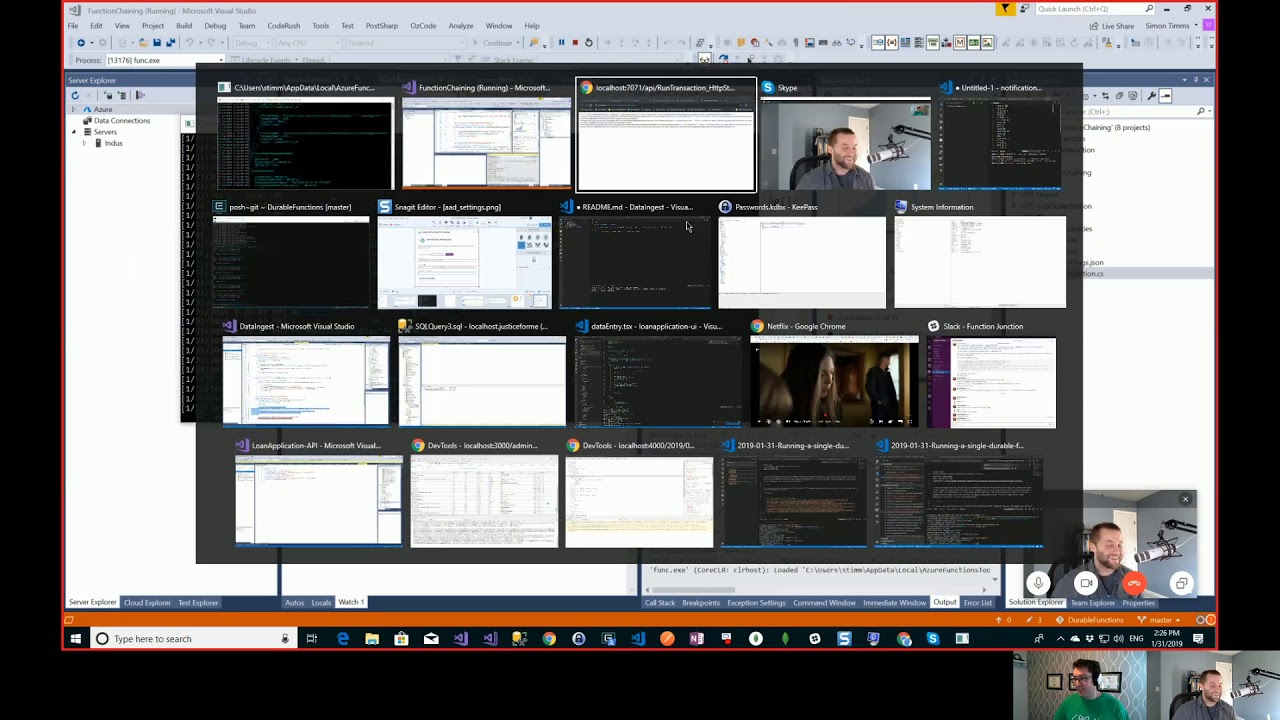Stop debugging with red stop button
Image resolution: width=1280 pixels, height=720 pixels.
575,42
